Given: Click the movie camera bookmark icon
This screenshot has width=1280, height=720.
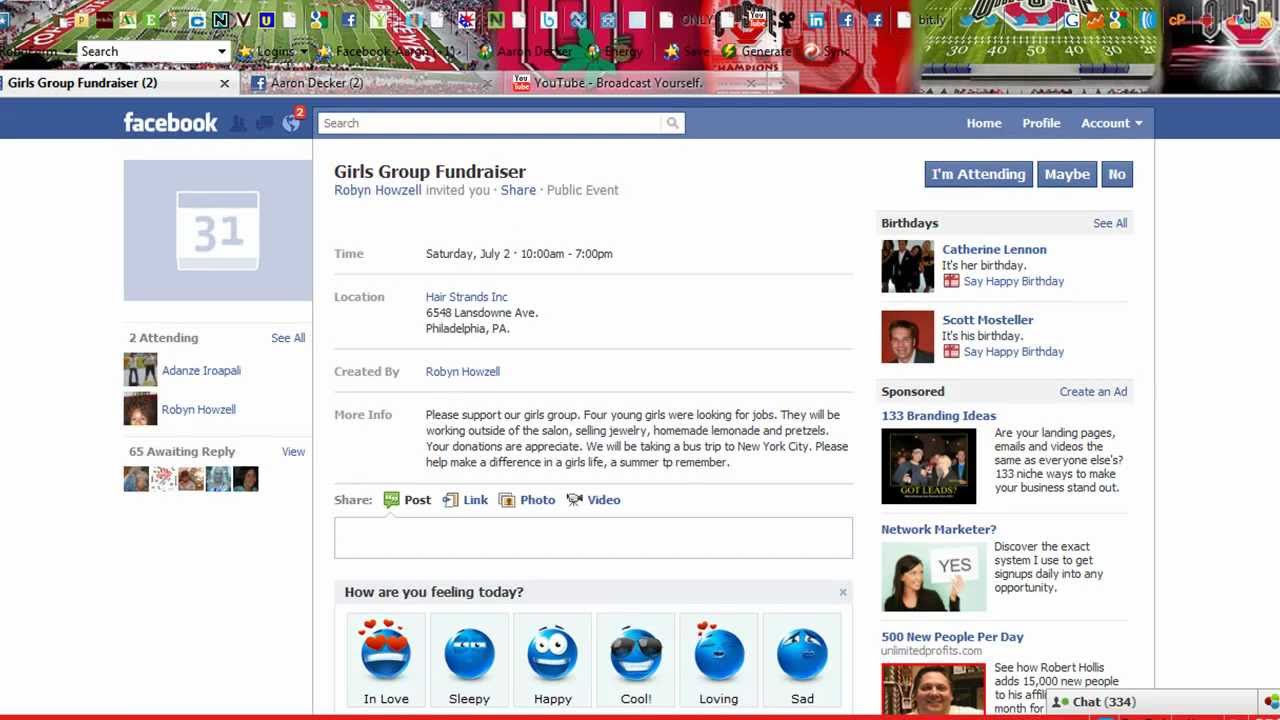Looking at the screenshot, I should [786, 20].
